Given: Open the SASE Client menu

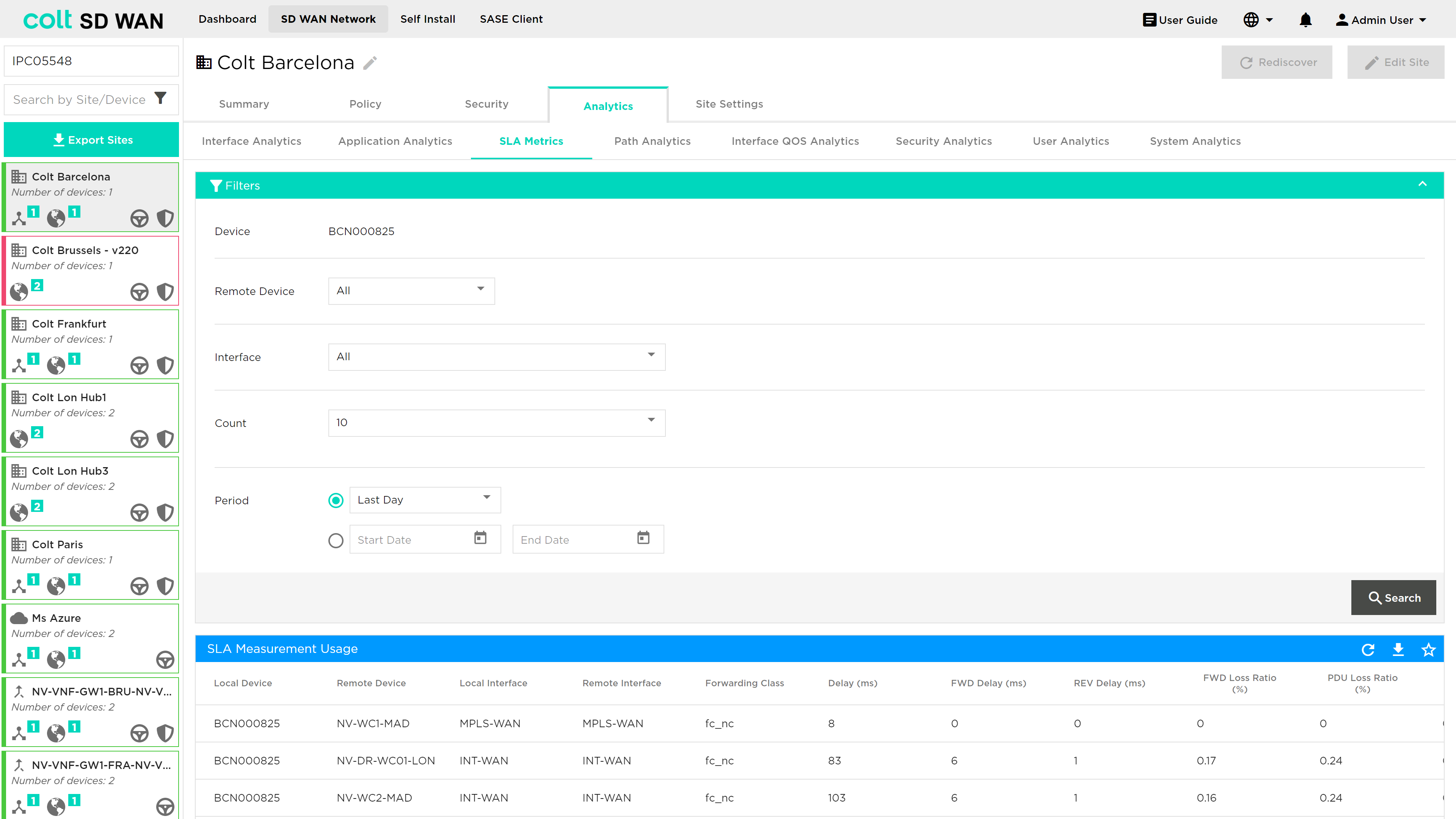Looking at the screenshot, I should point(511,19).
